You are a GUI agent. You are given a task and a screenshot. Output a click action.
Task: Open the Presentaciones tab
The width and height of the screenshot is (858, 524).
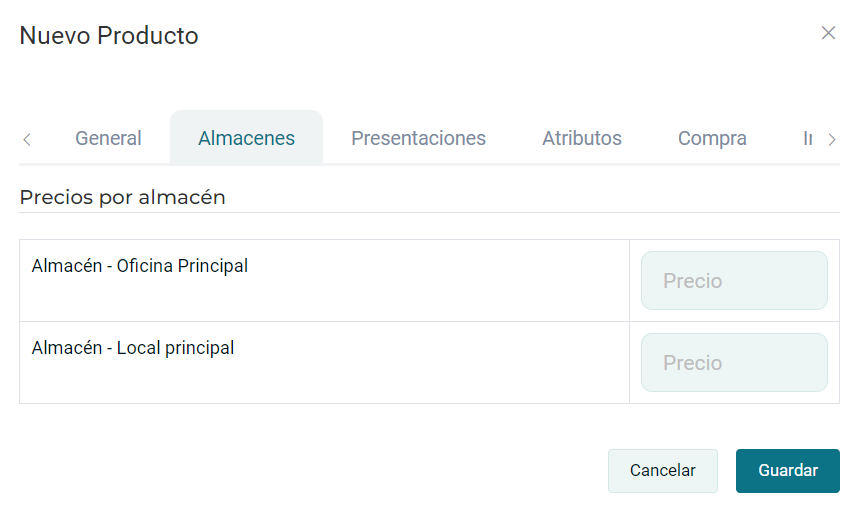click(419, 138)
